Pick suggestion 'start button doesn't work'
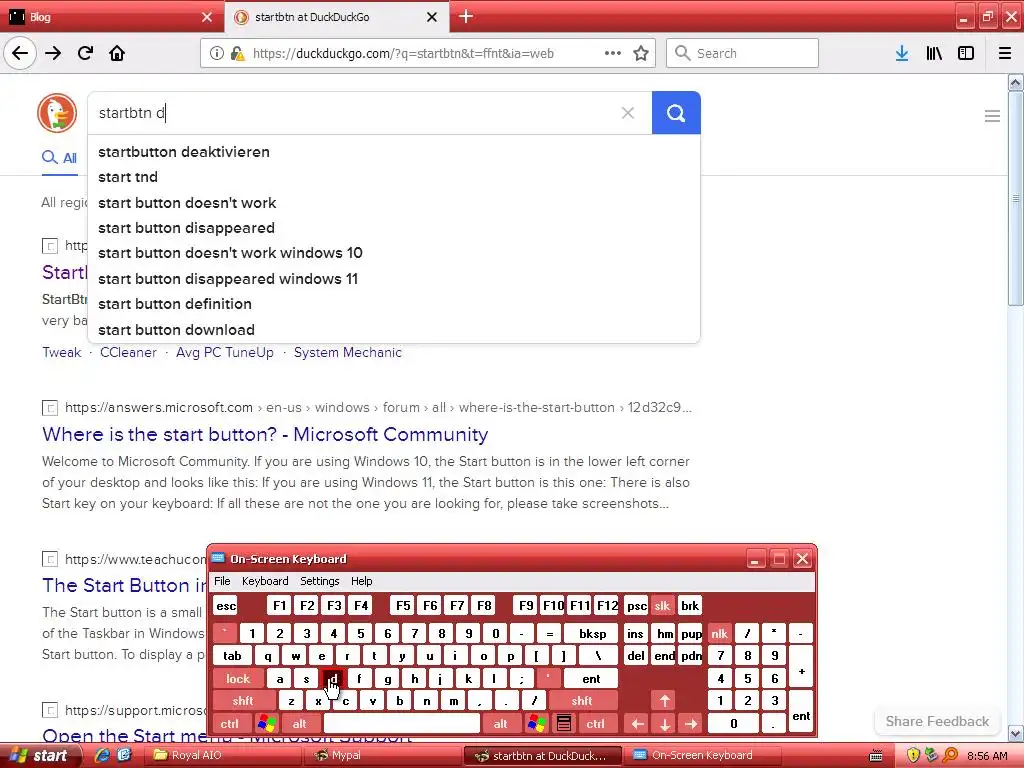This screenshot has height=768, width=1024. (x=394, y=202)
